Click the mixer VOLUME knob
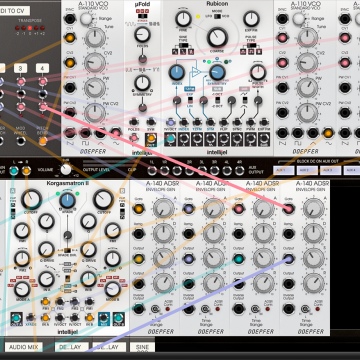This screenshot has width=360, height=360. click(66, 170)
